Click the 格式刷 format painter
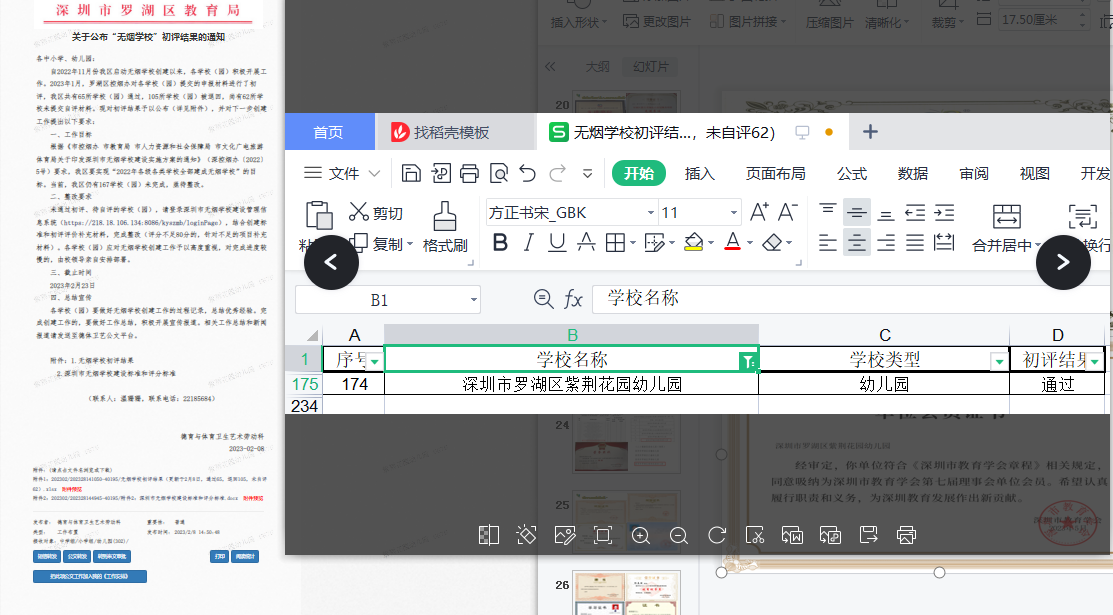Image resolution: width=1113 pixels, height=615 pixels. pos(445,227)
